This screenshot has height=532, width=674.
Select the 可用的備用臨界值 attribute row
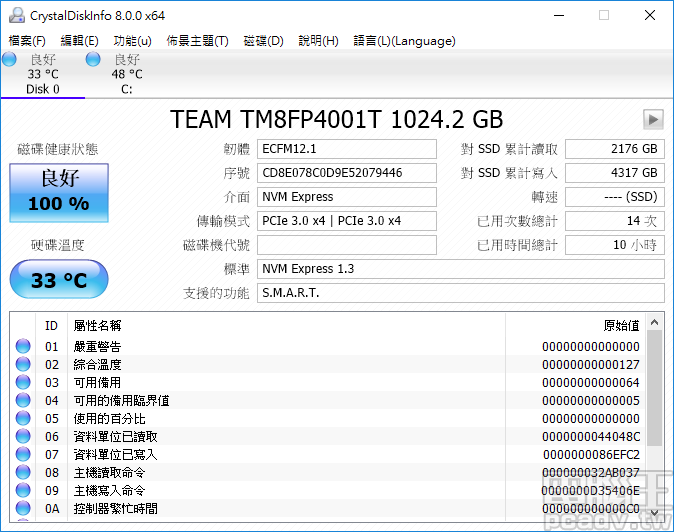coord(328,401)
